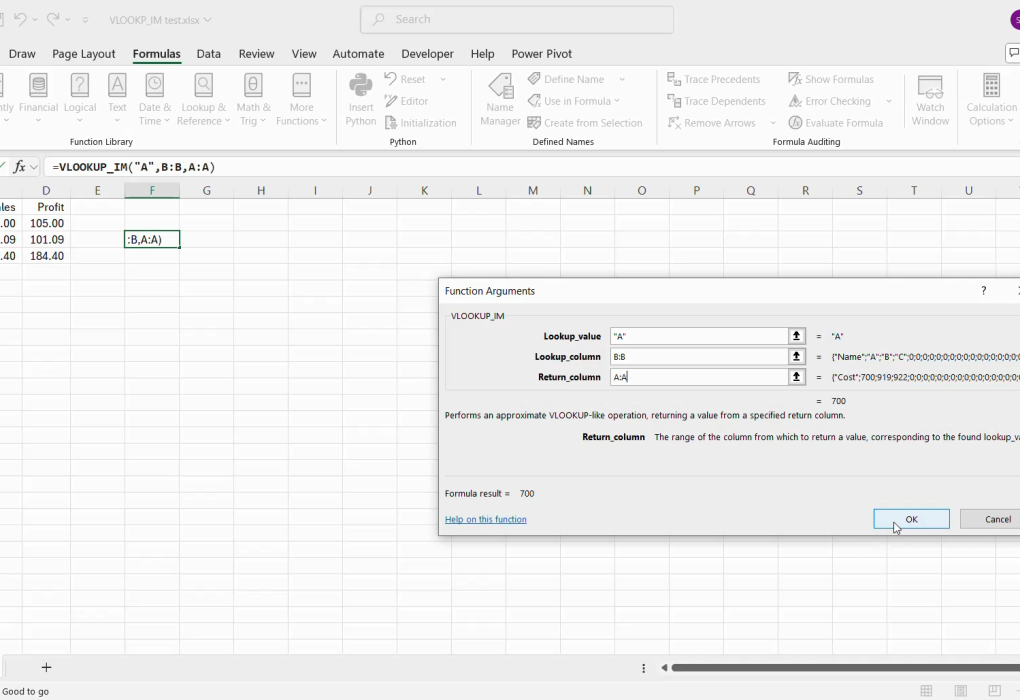Open the Name Manager

pos(500,100)
